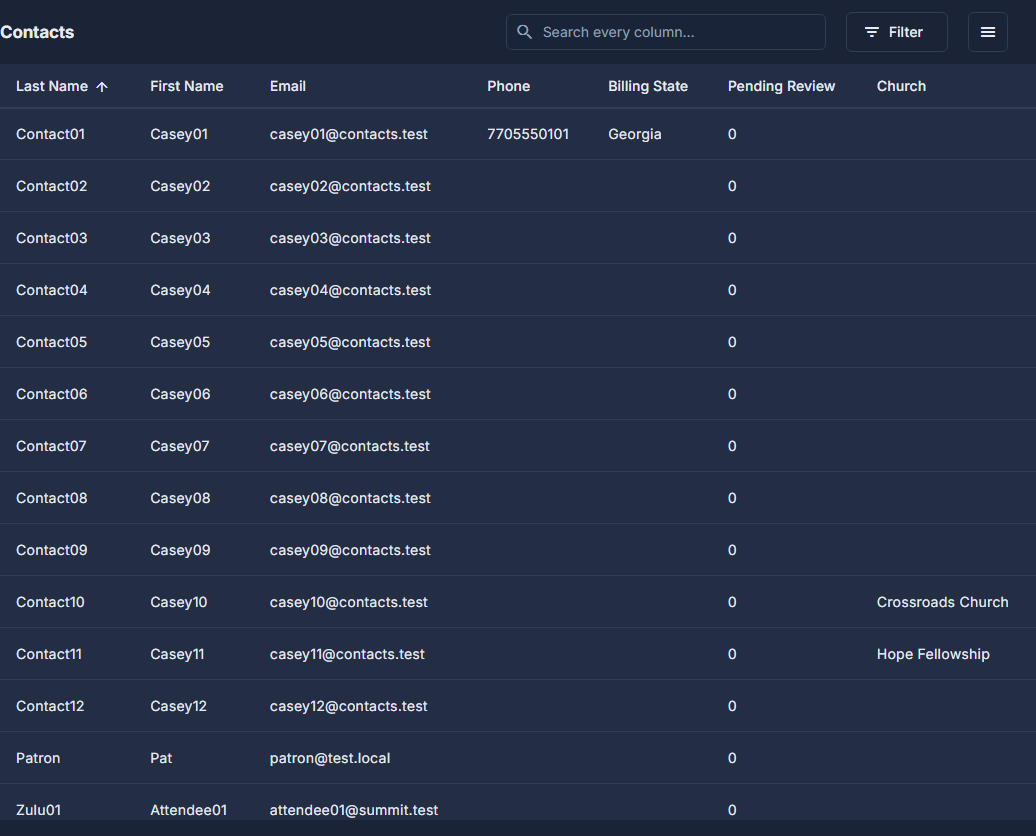
Task: Select the Zulu01 last name cell
Action: pyautogui.click(x=38, y=810)
